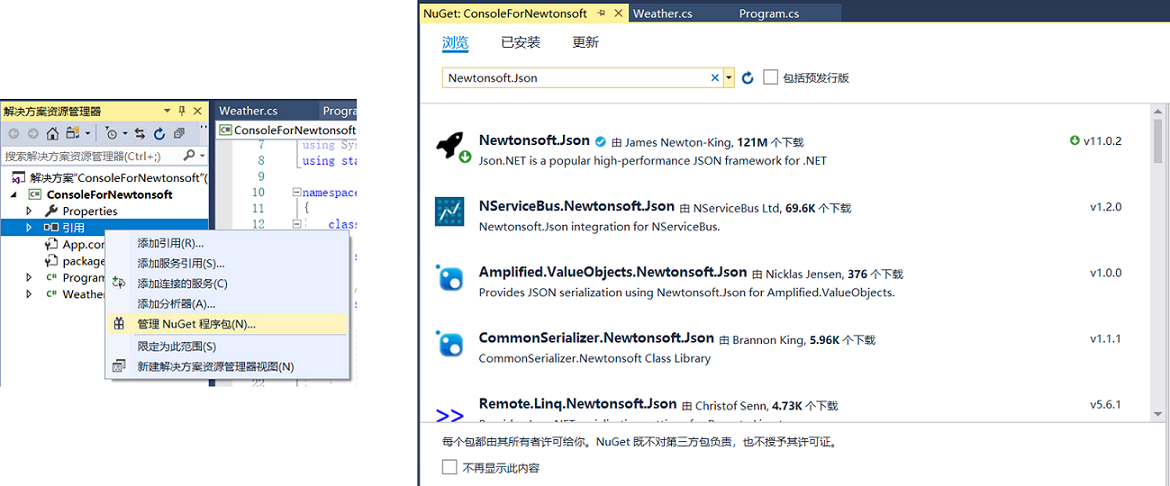The width and height of the screenshot is (1170, 486).
Task: Choose 新建解决方案资源管理器视图(N) menu entry
Action: coord(227,366)
